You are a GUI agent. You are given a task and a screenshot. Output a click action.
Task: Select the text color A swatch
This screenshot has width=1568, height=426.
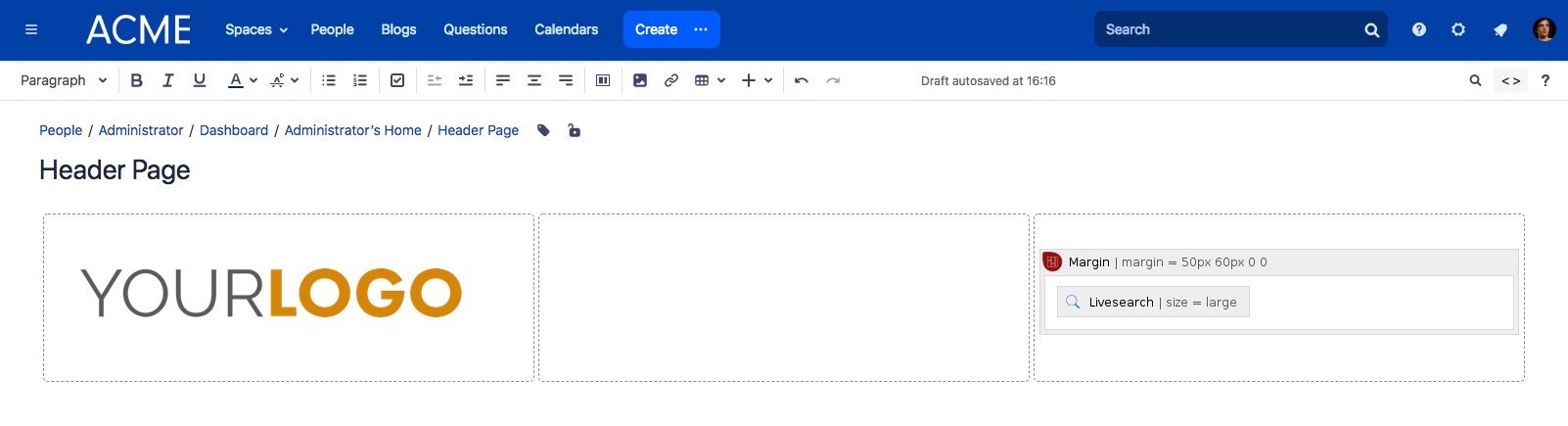tap(236, 80)
